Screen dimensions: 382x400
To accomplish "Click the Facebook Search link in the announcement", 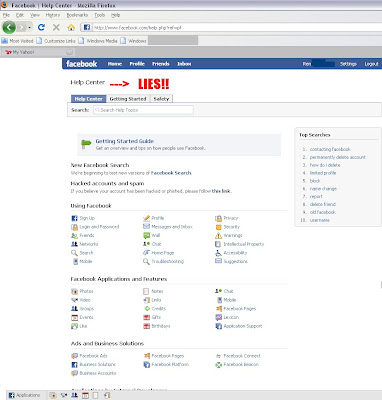I will point(171,173).
